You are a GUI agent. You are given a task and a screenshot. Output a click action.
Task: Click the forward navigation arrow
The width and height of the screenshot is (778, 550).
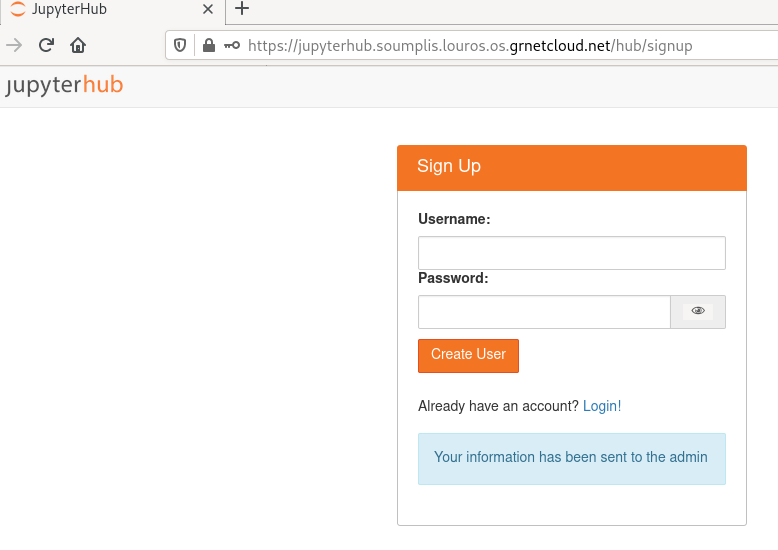point(14,45)
